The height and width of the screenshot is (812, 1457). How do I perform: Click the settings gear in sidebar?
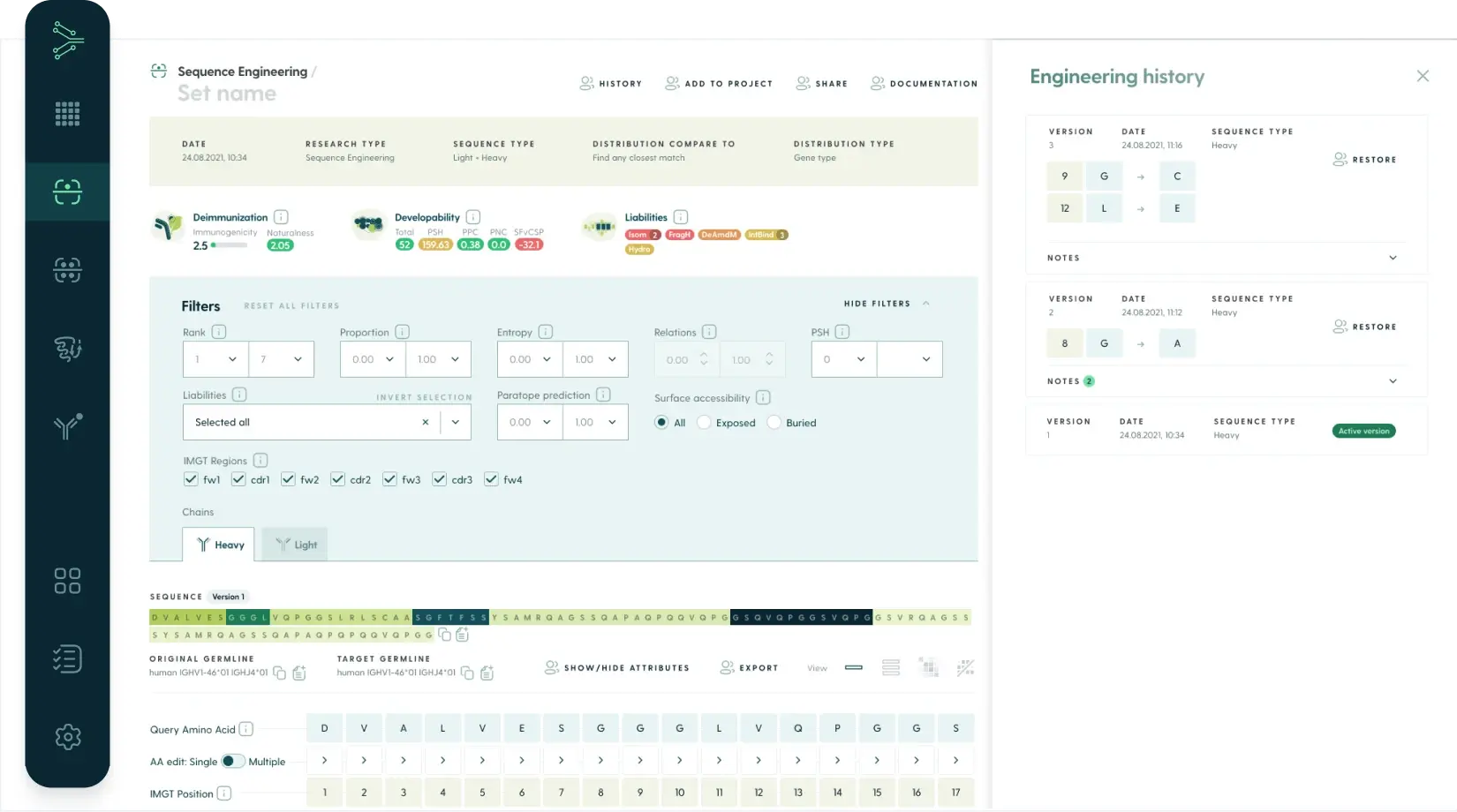click(x=67, y=737)
